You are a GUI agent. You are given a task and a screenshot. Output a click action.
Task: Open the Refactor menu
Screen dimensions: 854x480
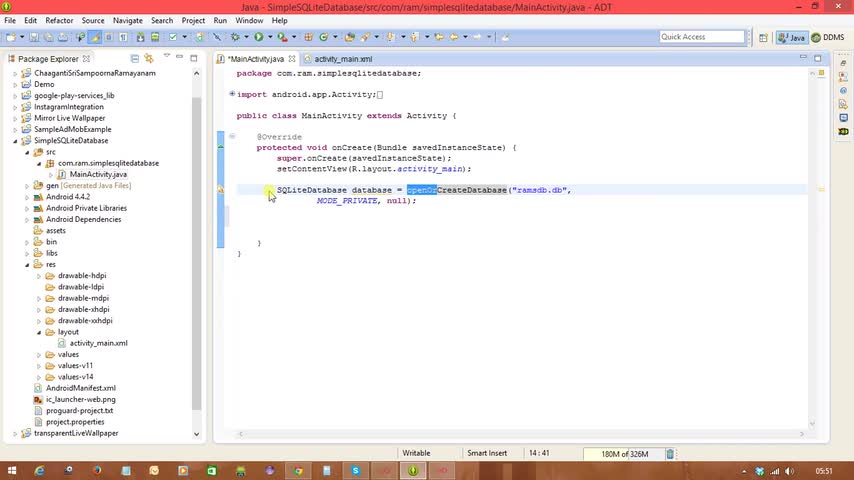59,20
